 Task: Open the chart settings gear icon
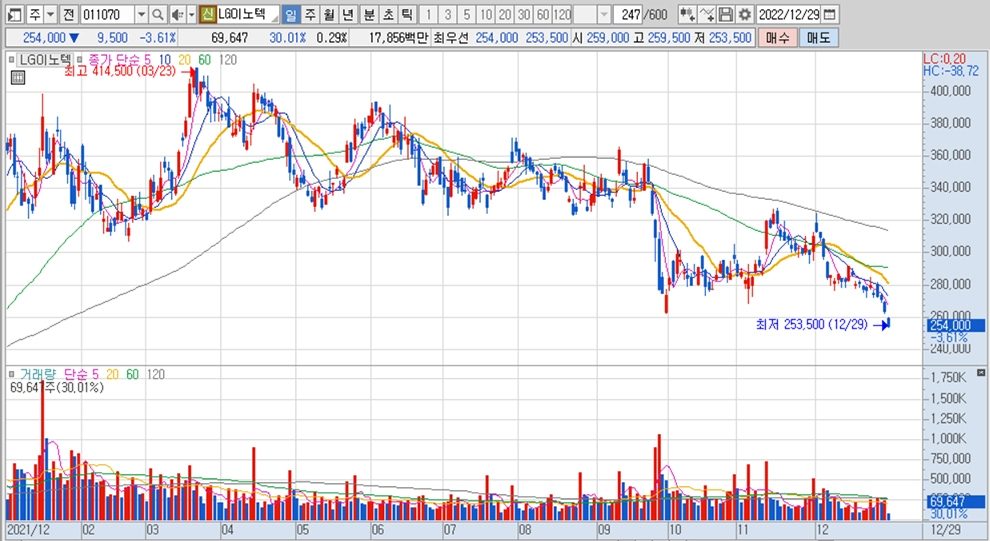(745, 15)
